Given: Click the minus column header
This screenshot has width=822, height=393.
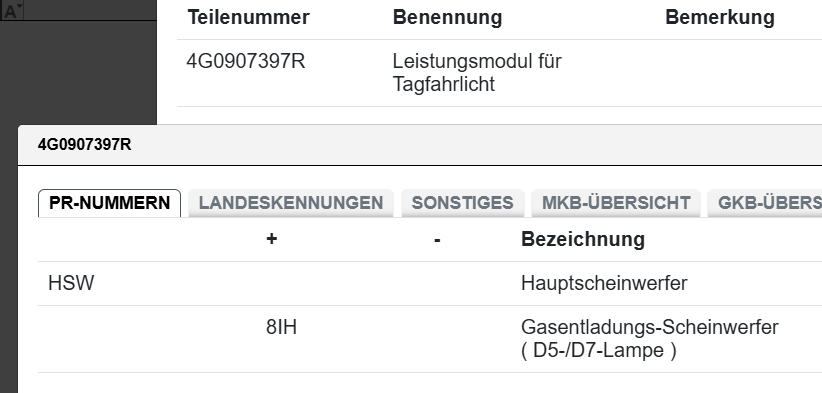Looking at the screenshot, I should (x=437, y=240).
